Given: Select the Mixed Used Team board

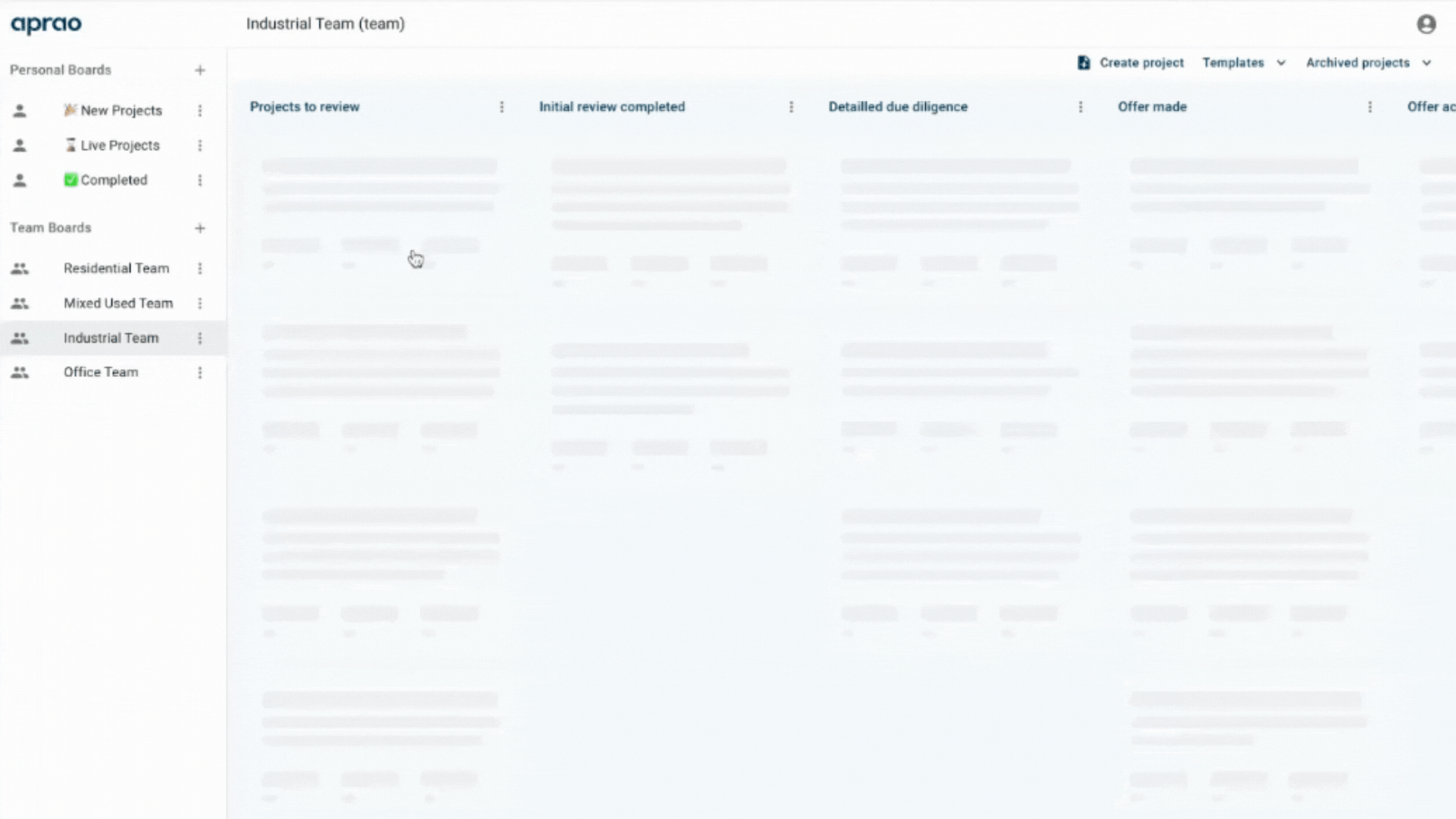Looking at the screenshot, I should click(x=118, y=303).
